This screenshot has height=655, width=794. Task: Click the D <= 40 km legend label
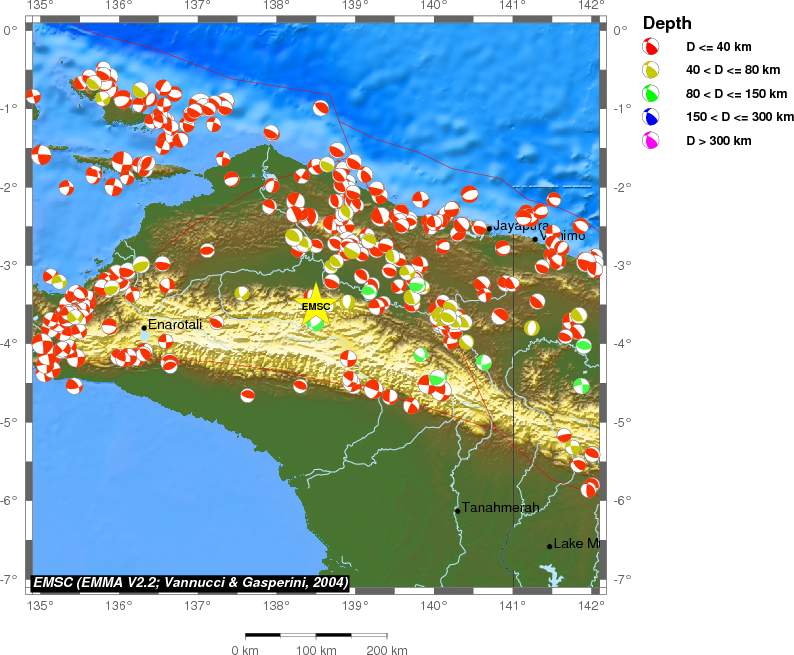pyautogui.click(x=719, y=47)
